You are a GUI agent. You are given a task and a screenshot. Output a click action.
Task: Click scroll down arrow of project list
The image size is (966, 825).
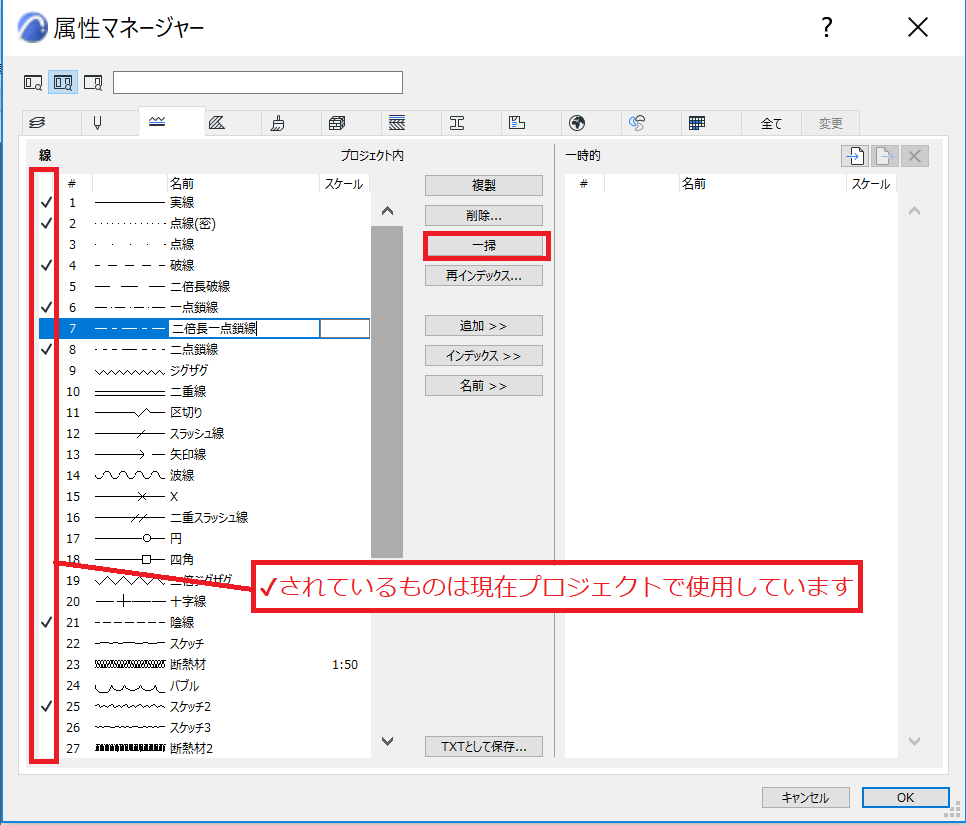[x=387, y=741]
